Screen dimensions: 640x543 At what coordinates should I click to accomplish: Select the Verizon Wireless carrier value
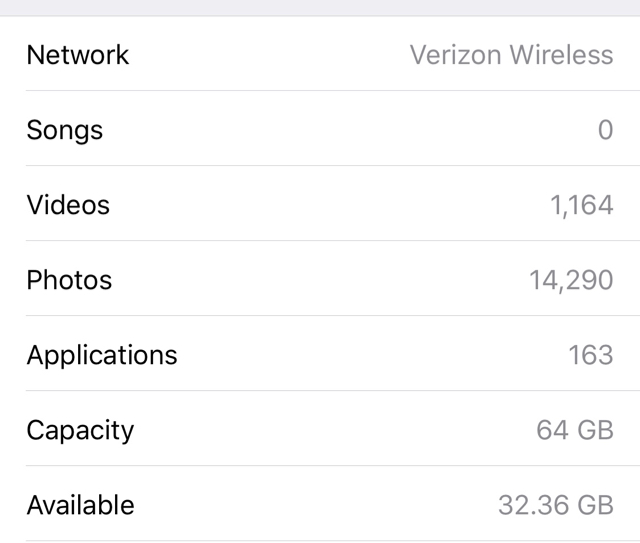tap(511, 54)
